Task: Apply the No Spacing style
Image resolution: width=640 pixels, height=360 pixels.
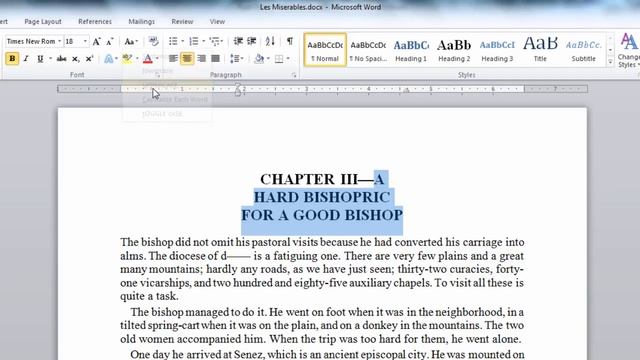Action: (x=368, y=50)
